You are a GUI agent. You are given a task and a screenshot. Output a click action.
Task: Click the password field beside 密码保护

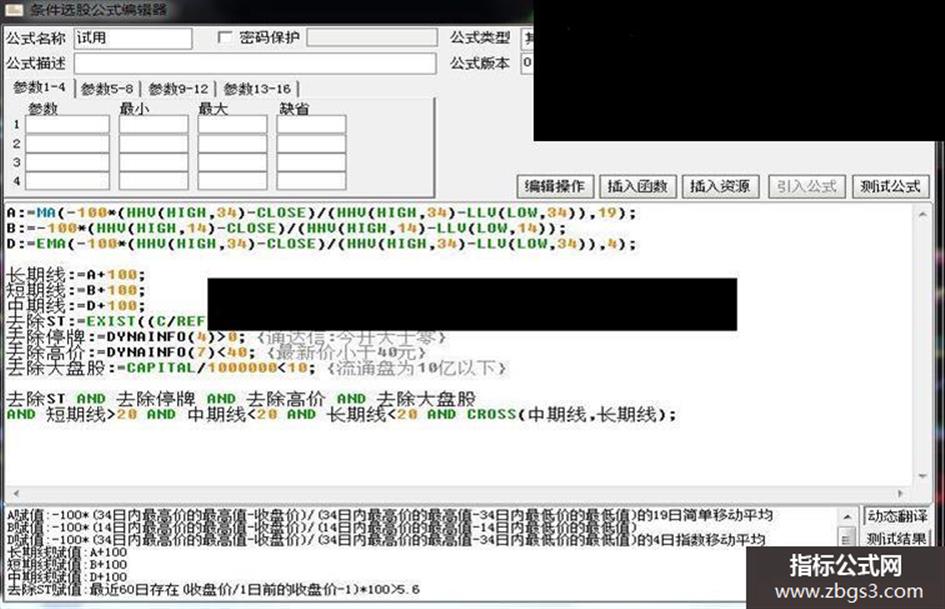[372, 37]
